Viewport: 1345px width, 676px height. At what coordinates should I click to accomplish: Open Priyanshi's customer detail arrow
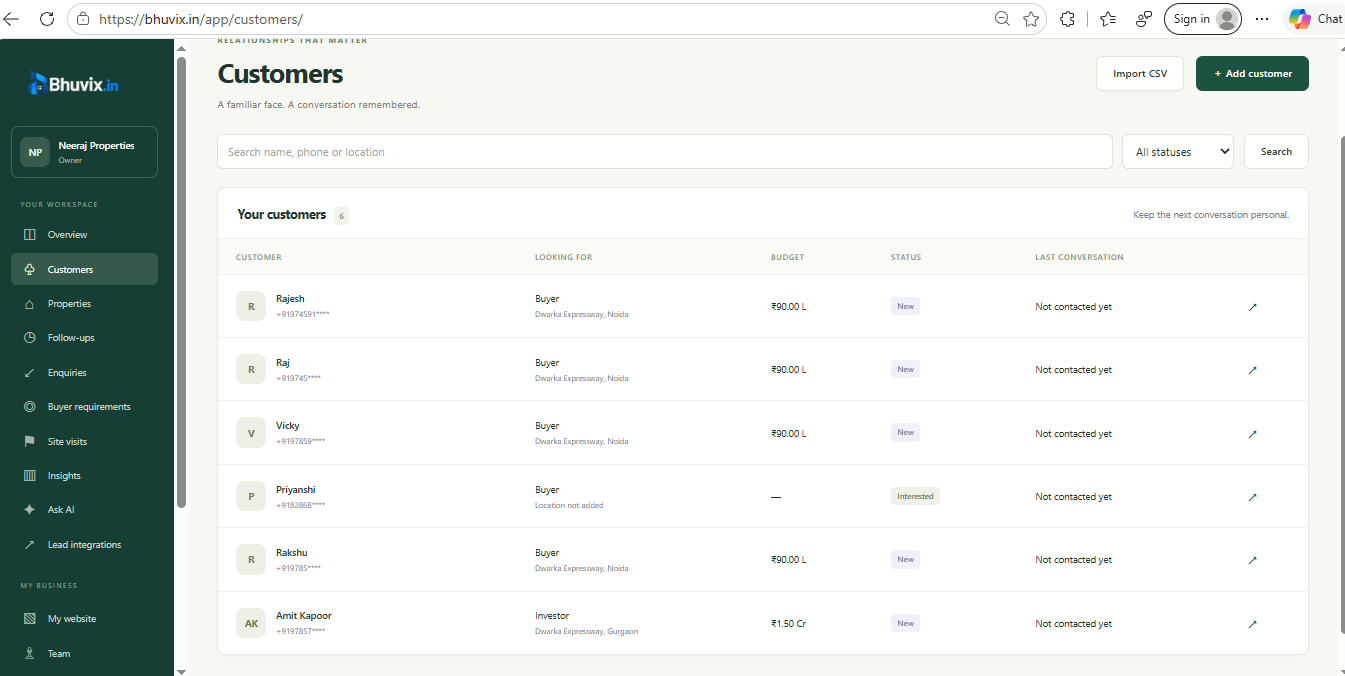pyautogui.click(x=1253, y=497)
